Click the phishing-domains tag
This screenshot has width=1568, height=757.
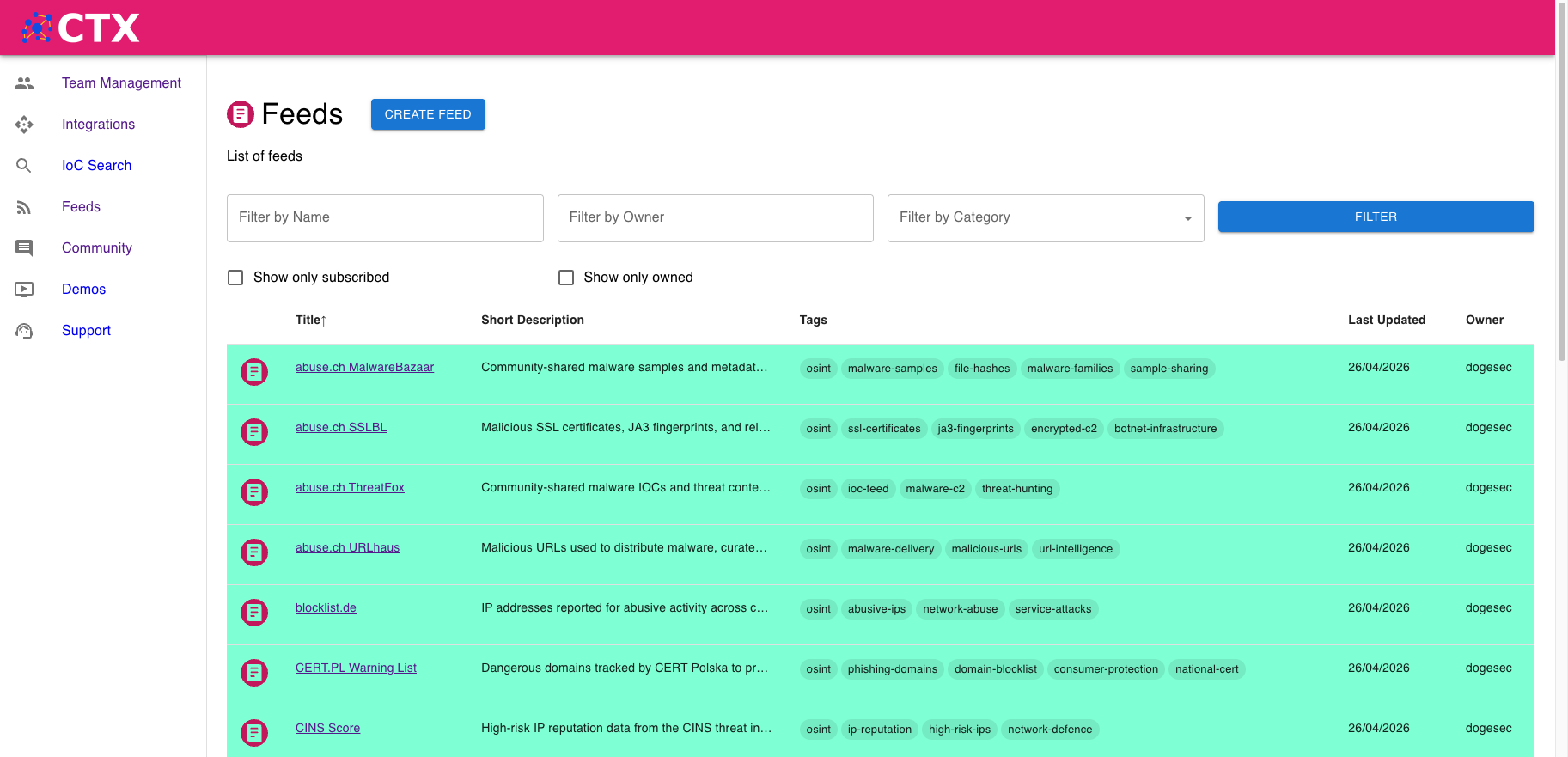click(x=892, y=669)
